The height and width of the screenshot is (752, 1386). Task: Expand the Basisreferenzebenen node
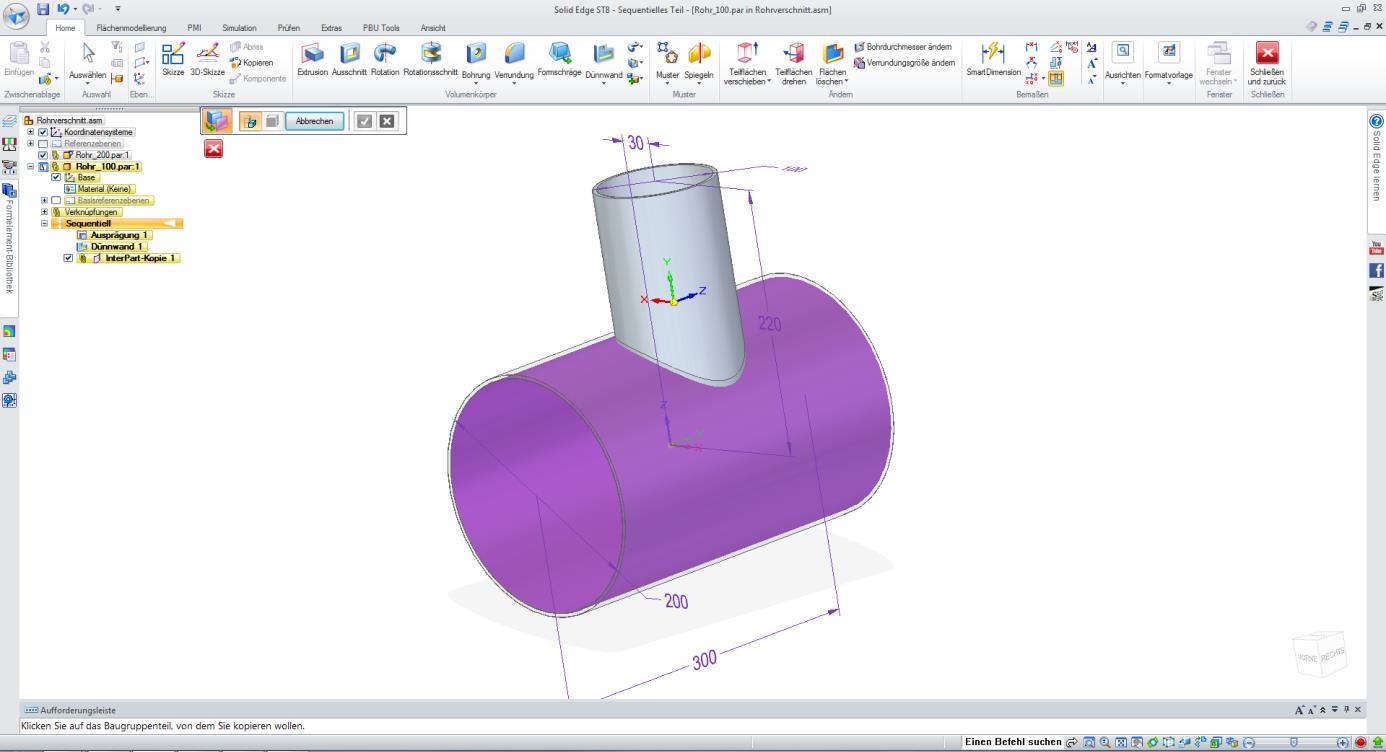pos(44,200)
